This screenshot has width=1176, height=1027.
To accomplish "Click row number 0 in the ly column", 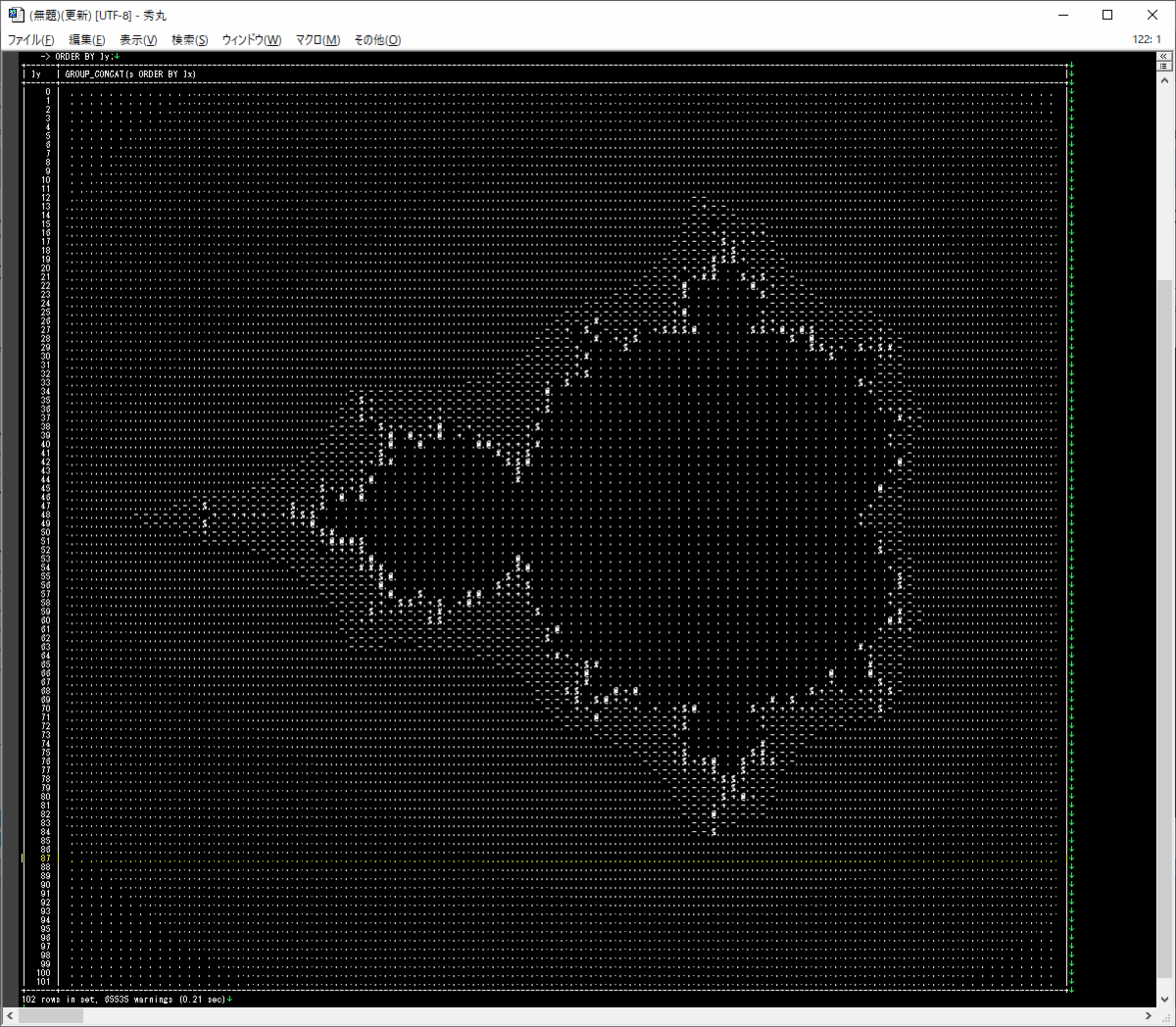I will pos(47,92).
